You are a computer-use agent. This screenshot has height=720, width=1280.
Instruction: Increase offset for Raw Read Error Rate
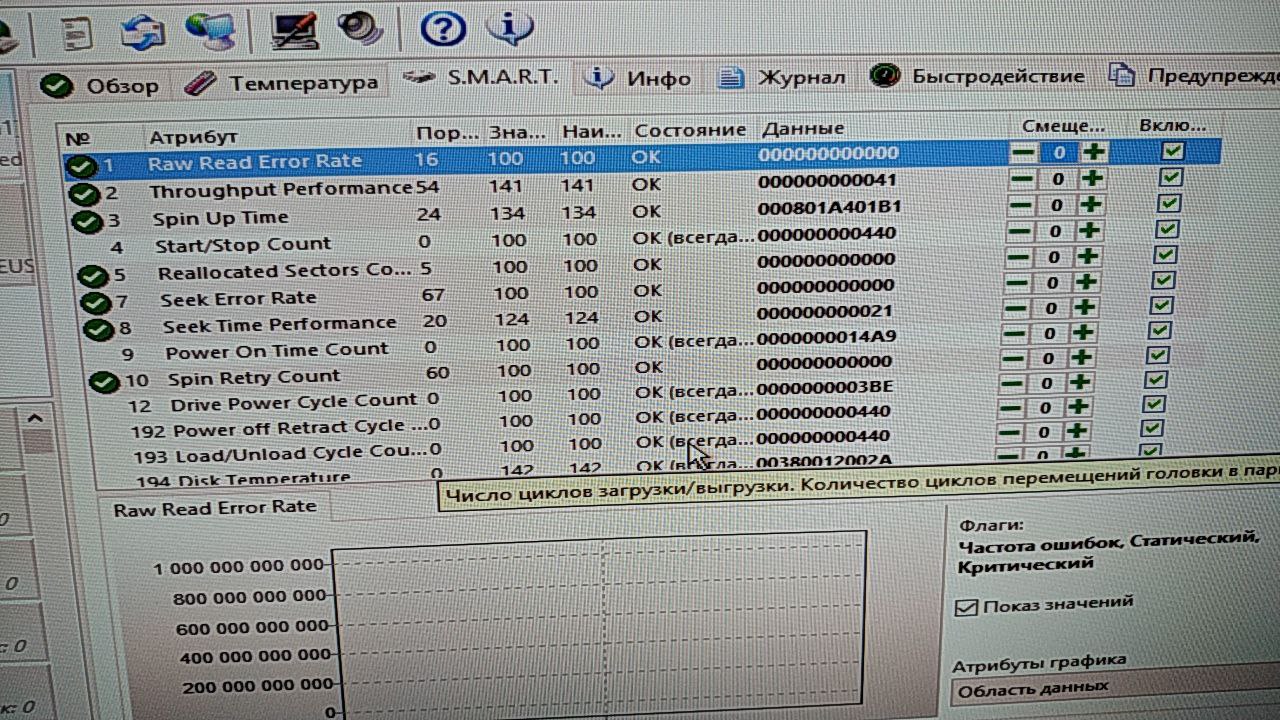coord(1095,153)
